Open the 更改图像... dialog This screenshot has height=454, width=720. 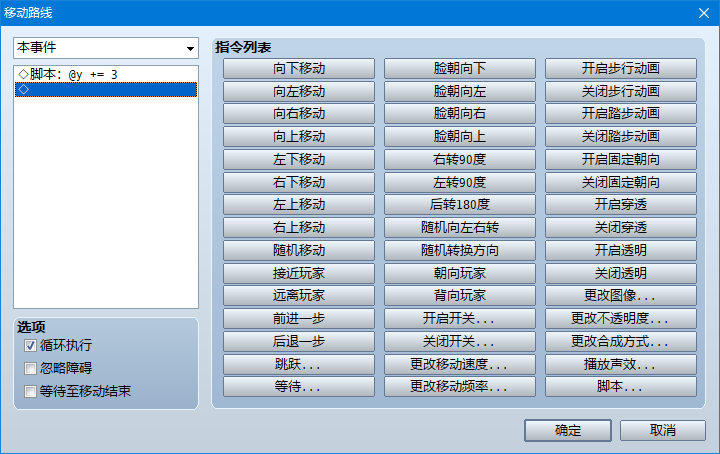(621, 296)
